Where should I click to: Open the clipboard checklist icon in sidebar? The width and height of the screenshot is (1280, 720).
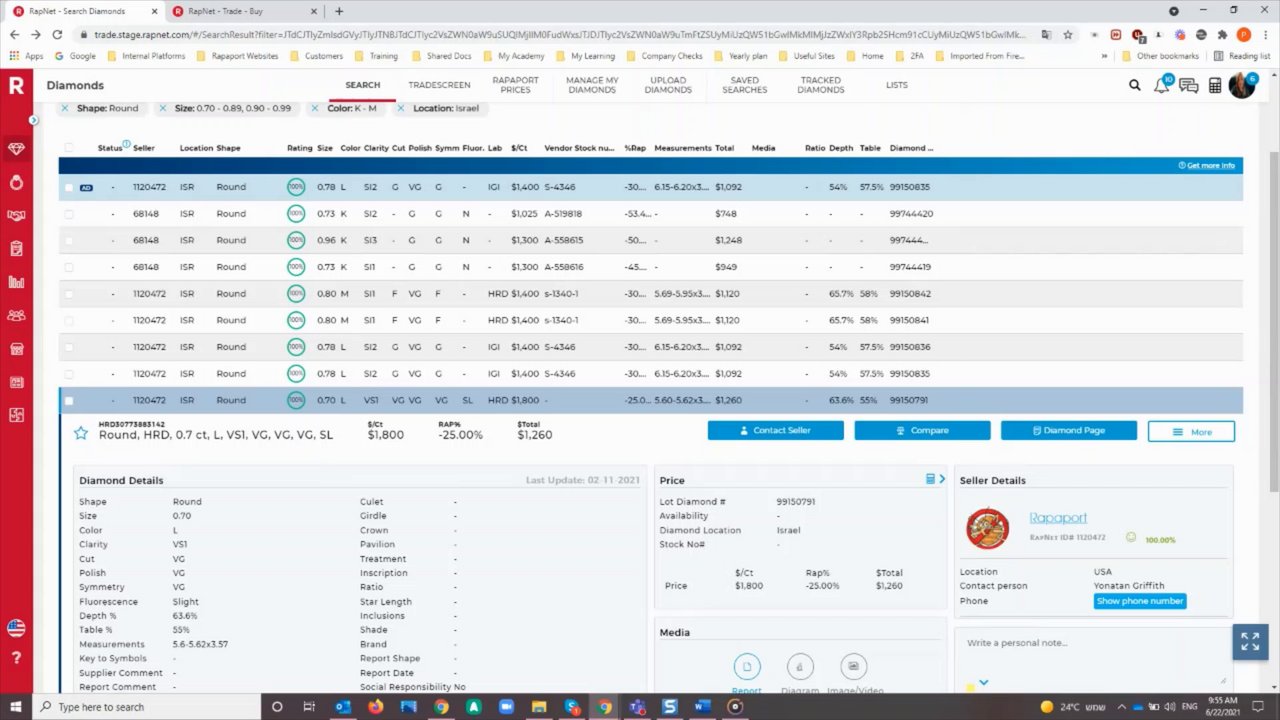(16, 249)
